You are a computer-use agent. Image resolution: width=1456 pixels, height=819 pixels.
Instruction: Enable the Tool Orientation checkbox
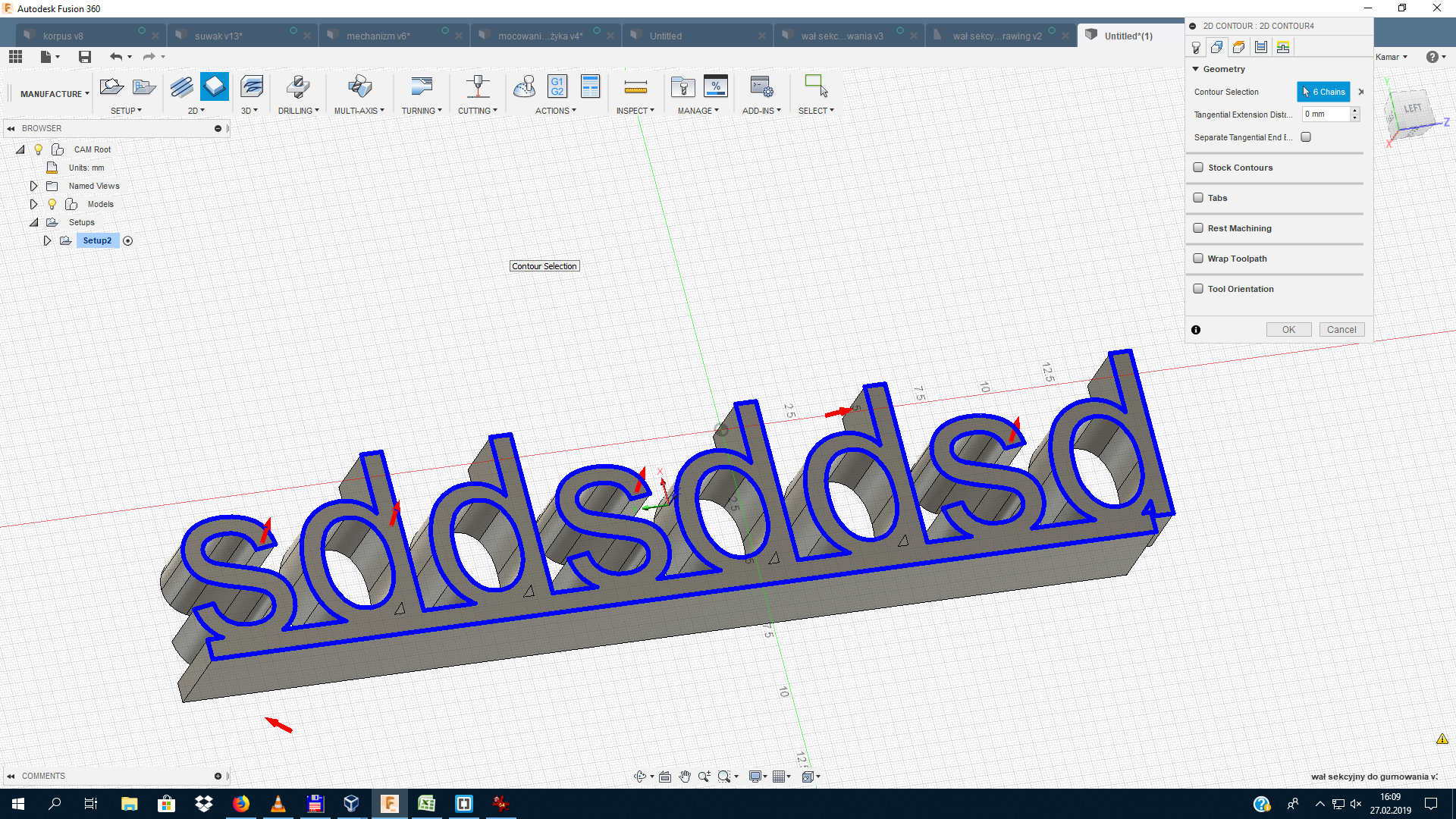1198,289
